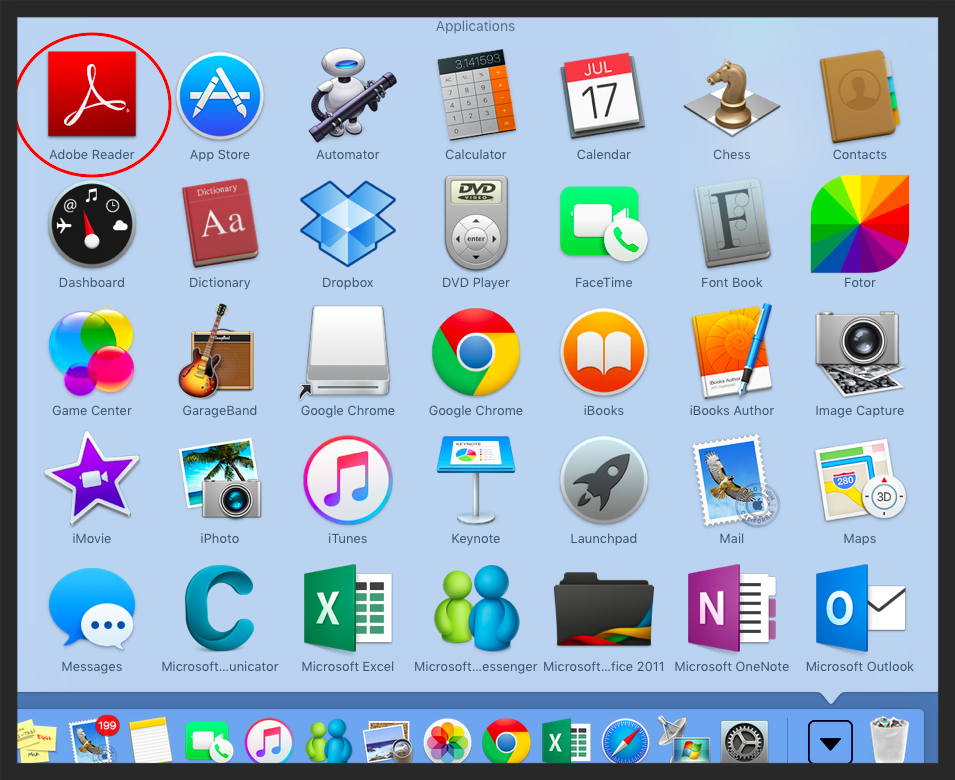Open the DVD Player app
955x780 pixels.
point(476,224)
